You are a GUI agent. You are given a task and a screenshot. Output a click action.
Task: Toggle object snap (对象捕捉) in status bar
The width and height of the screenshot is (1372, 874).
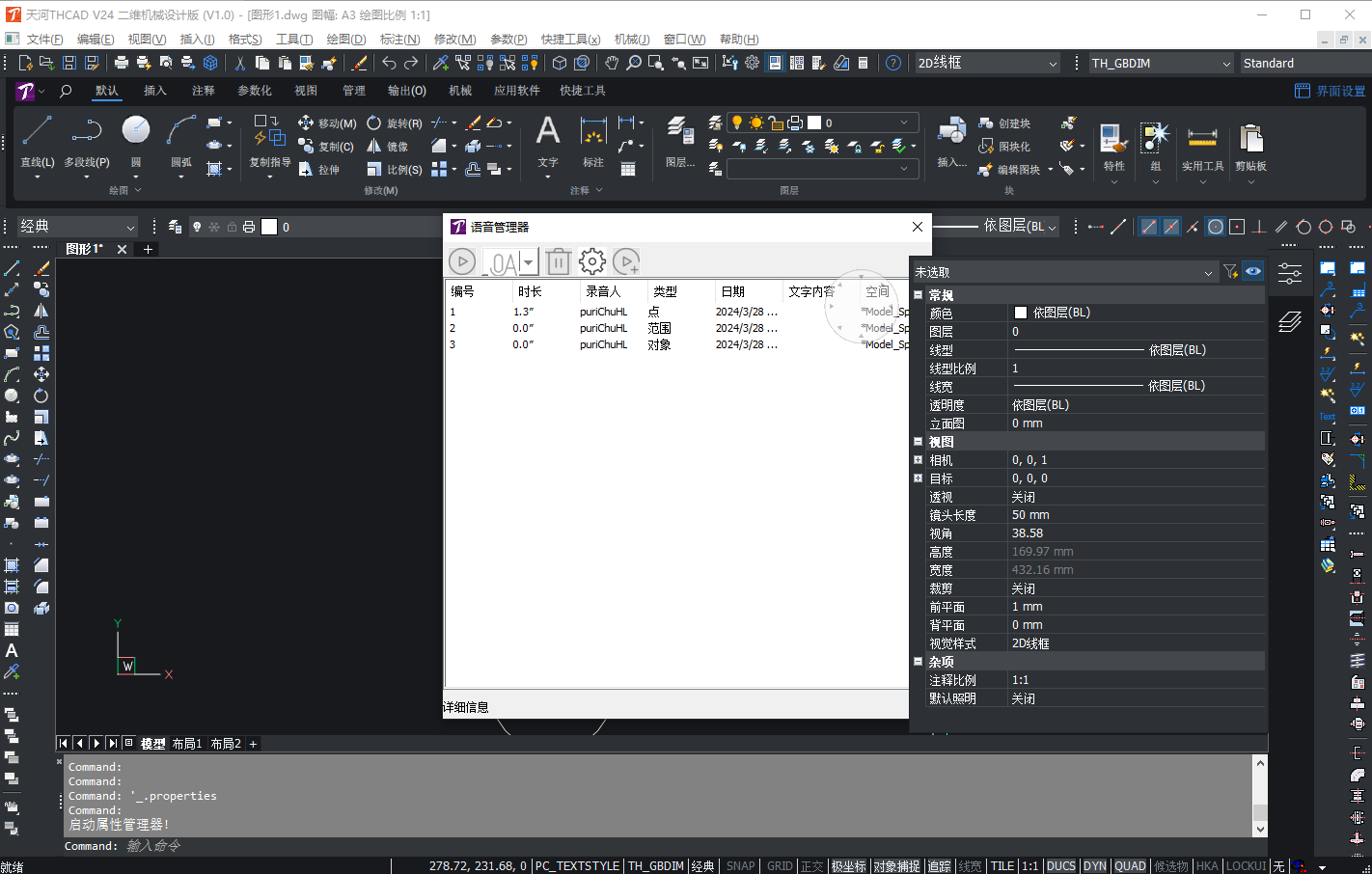tap(897, 866)
